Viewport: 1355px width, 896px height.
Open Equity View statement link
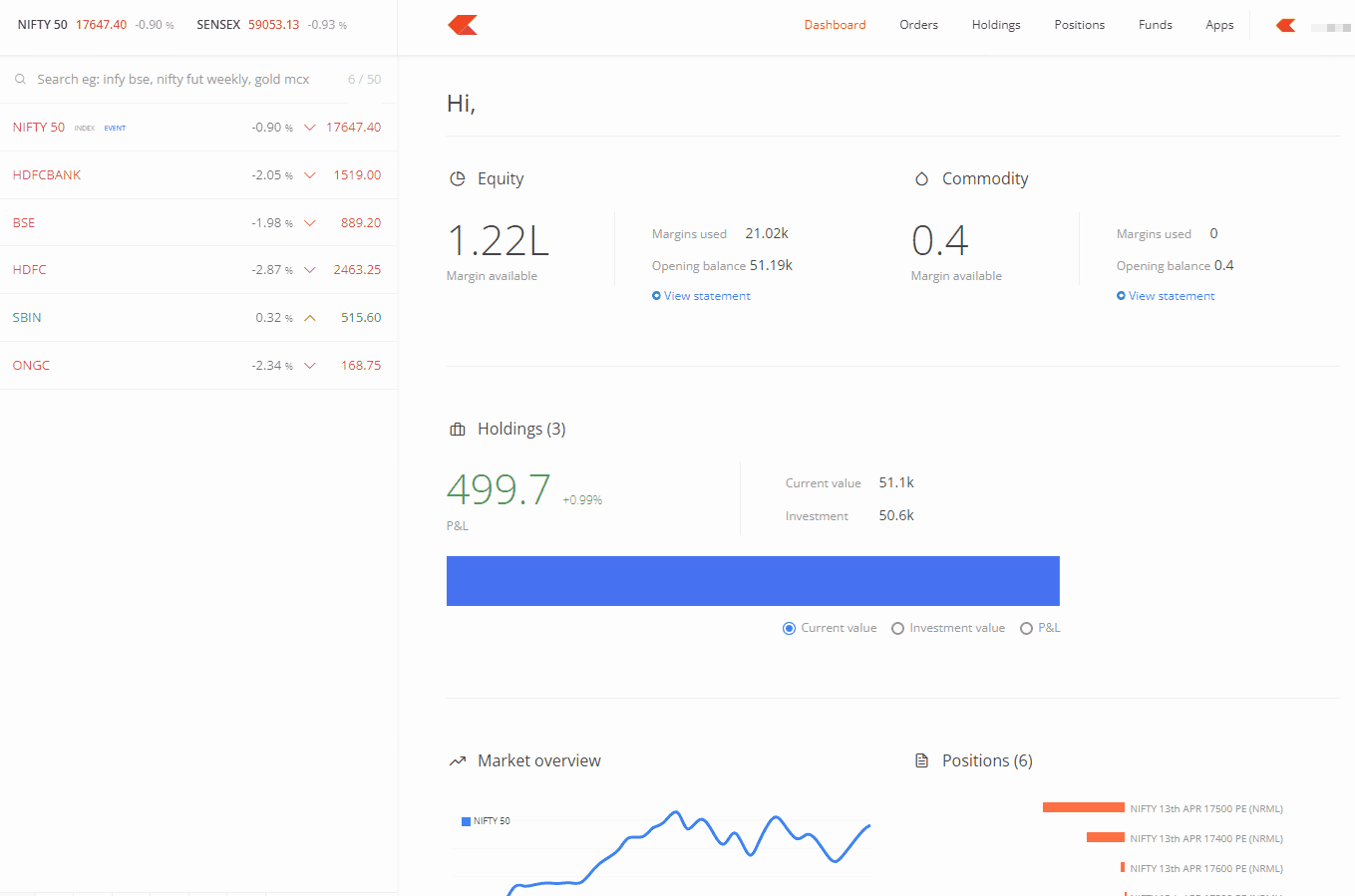coord(706,296)
